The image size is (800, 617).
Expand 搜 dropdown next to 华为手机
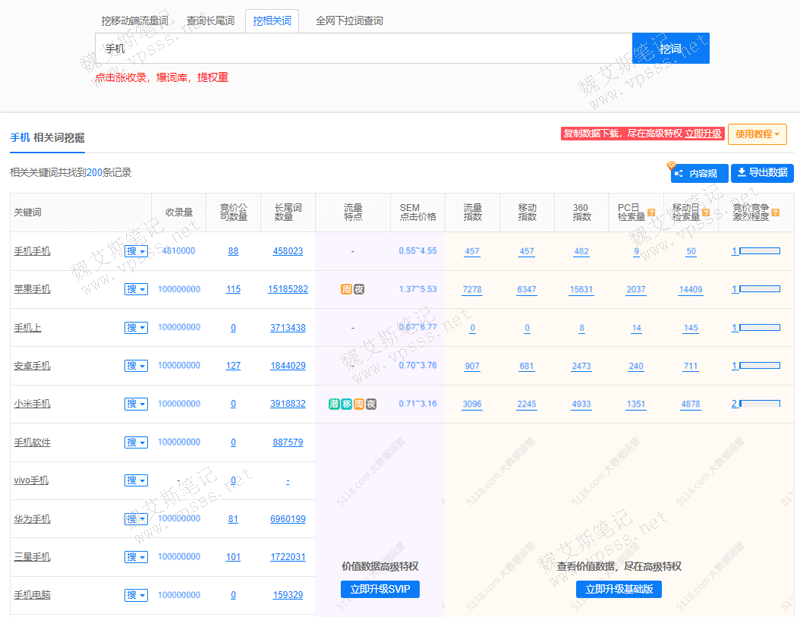[136, 519]
